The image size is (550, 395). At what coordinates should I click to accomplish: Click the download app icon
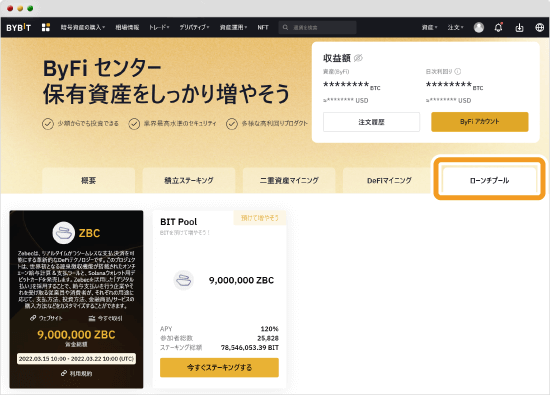(x=519, y=27)
